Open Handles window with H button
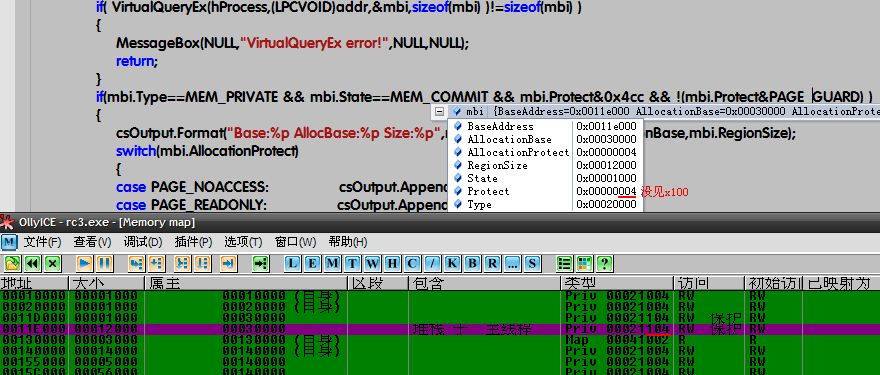The width and height of the screenshot is (880, 375). click(x=392, y=263)
